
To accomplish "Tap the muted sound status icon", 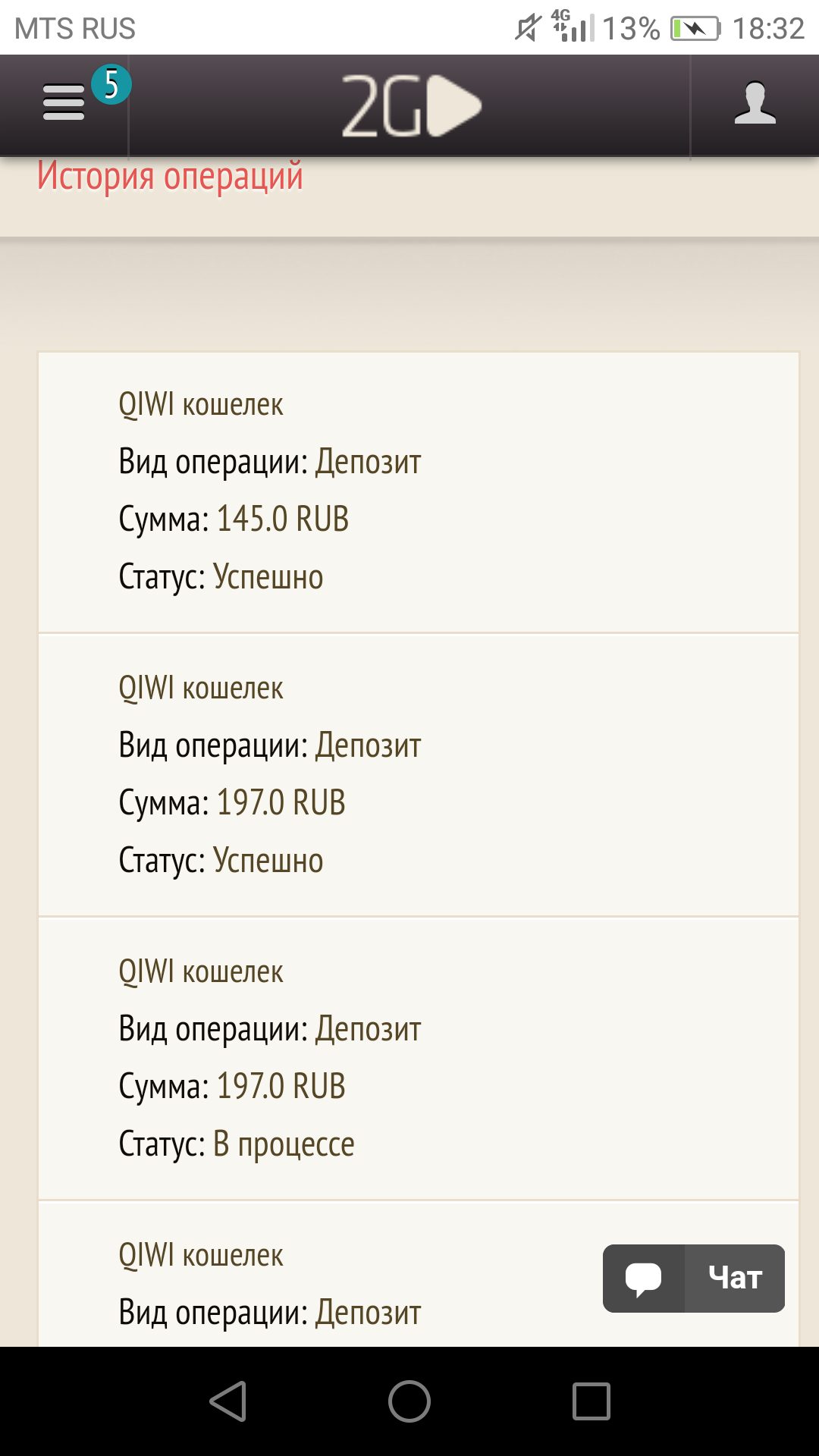I will 528,29.
